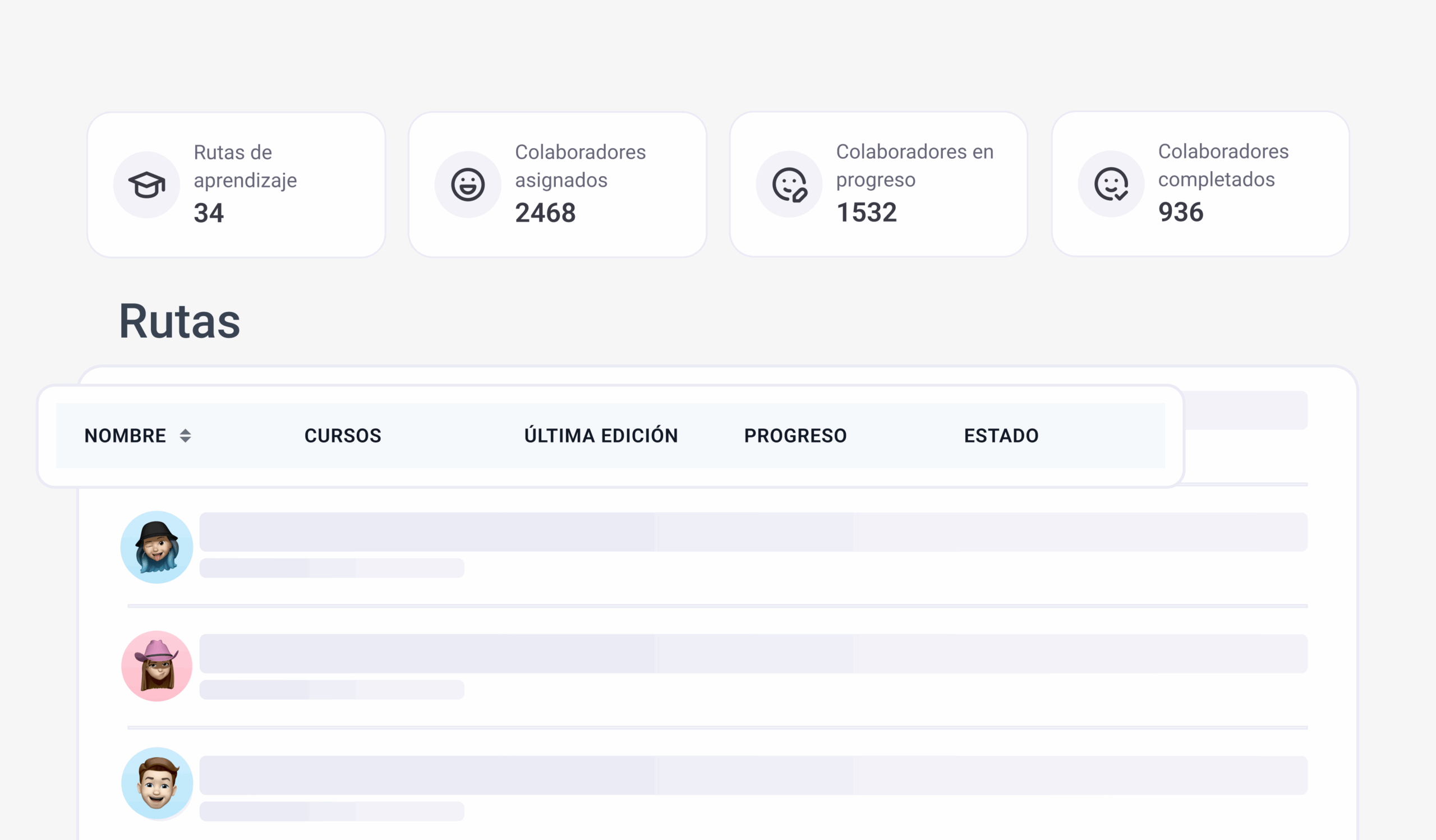This screenshot has width=1436, height=840.
Task: Click the PROGRESO column header
Action: click(x=795, y=436)
